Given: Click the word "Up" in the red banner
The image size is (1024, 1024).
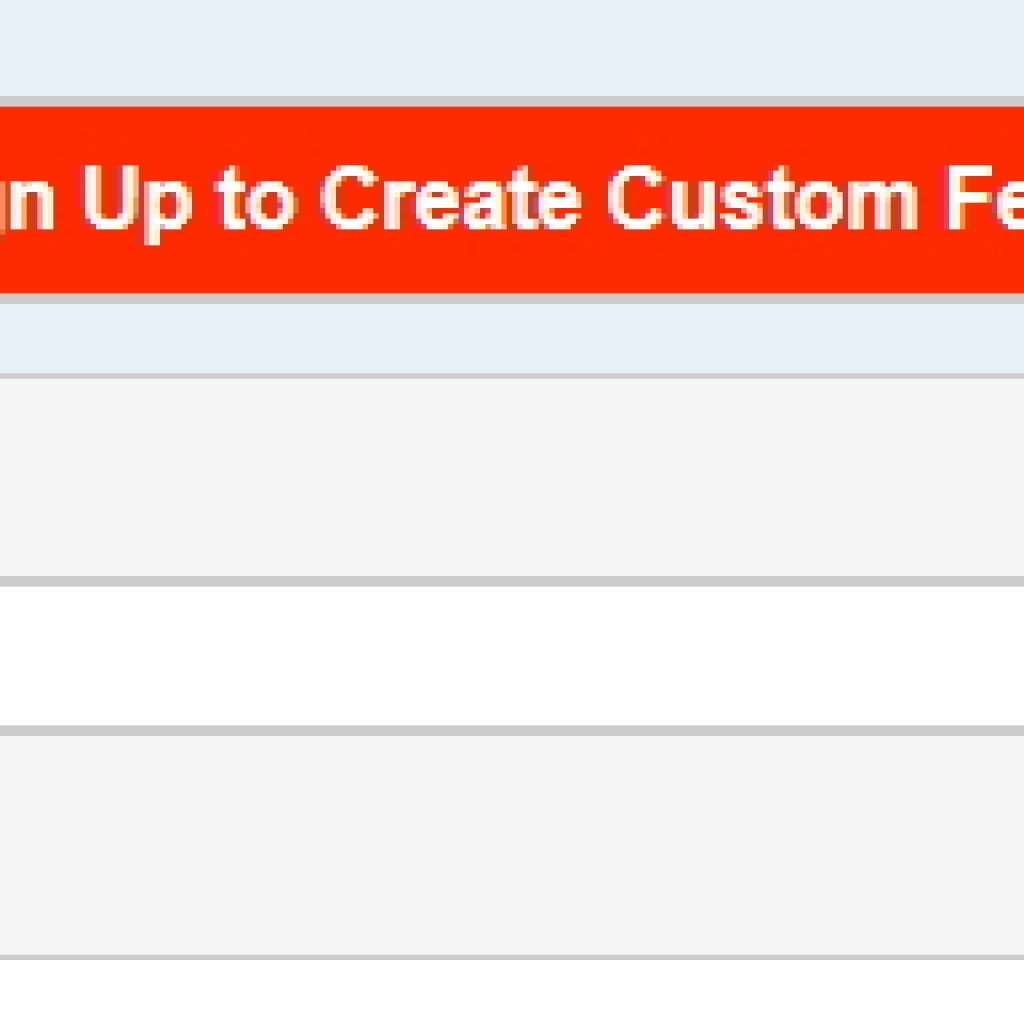Looking at the screenshot, I should (138, 203).
